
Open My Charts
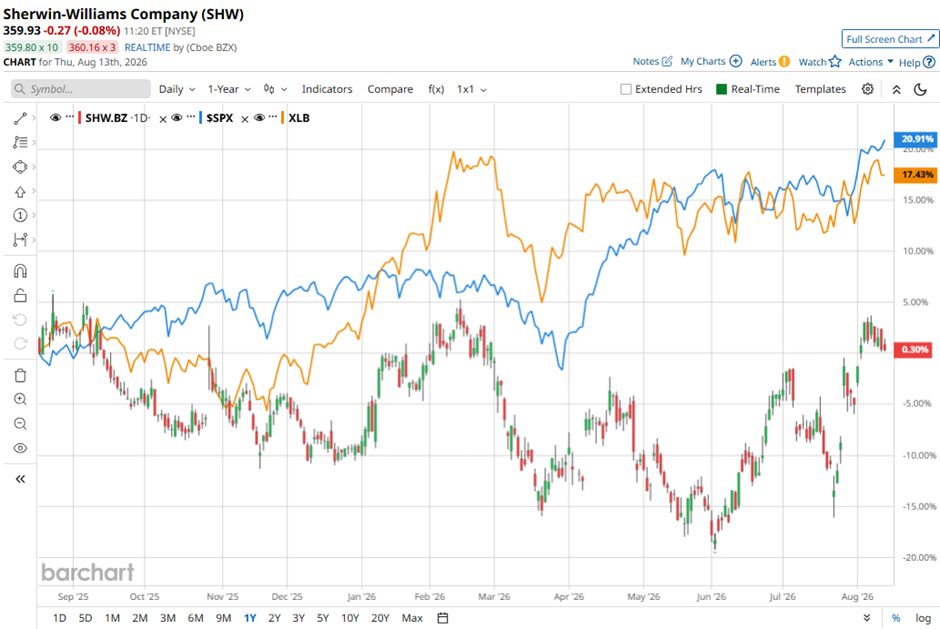[711, 61]
